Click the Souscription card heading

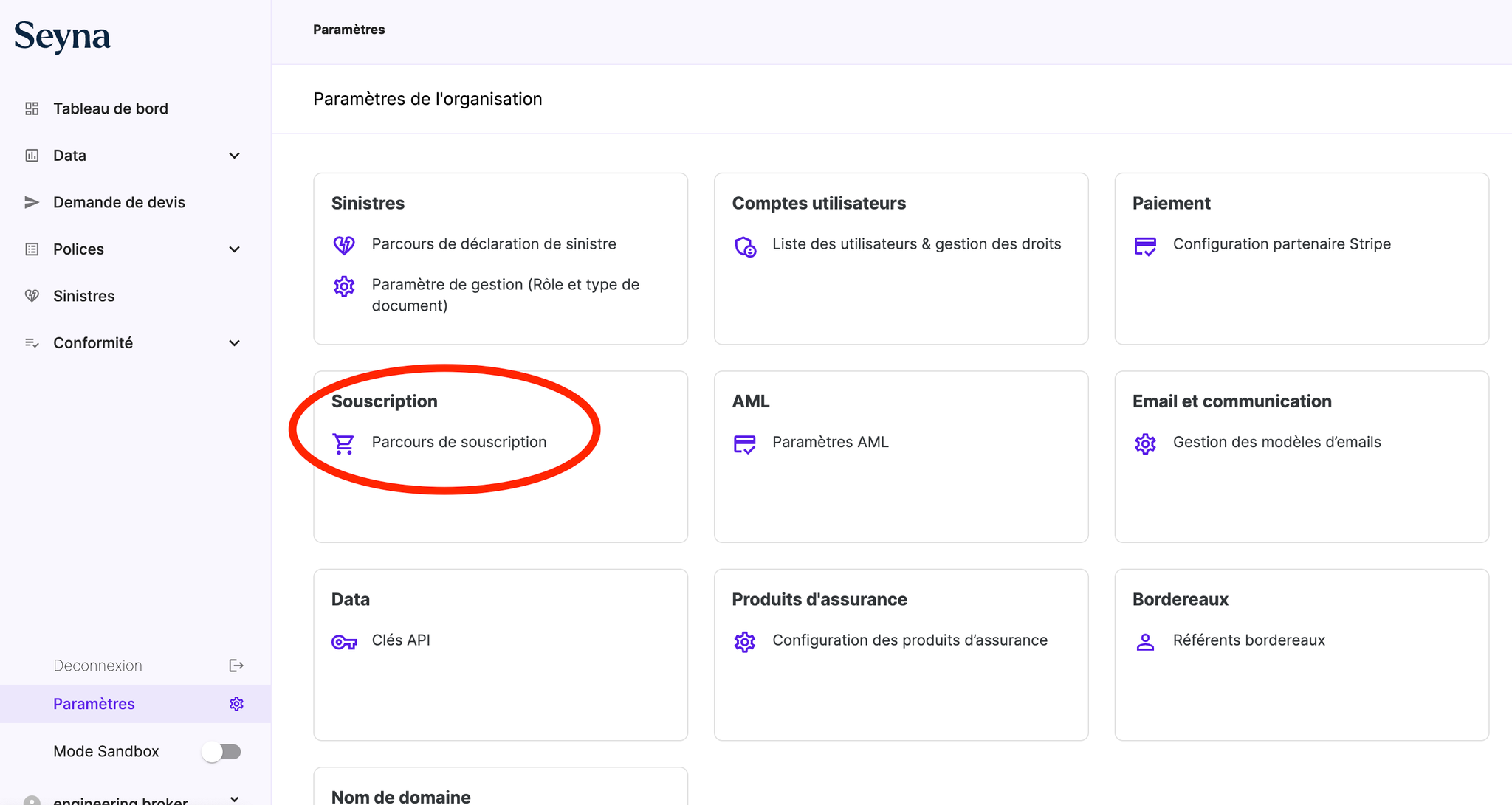385,401
